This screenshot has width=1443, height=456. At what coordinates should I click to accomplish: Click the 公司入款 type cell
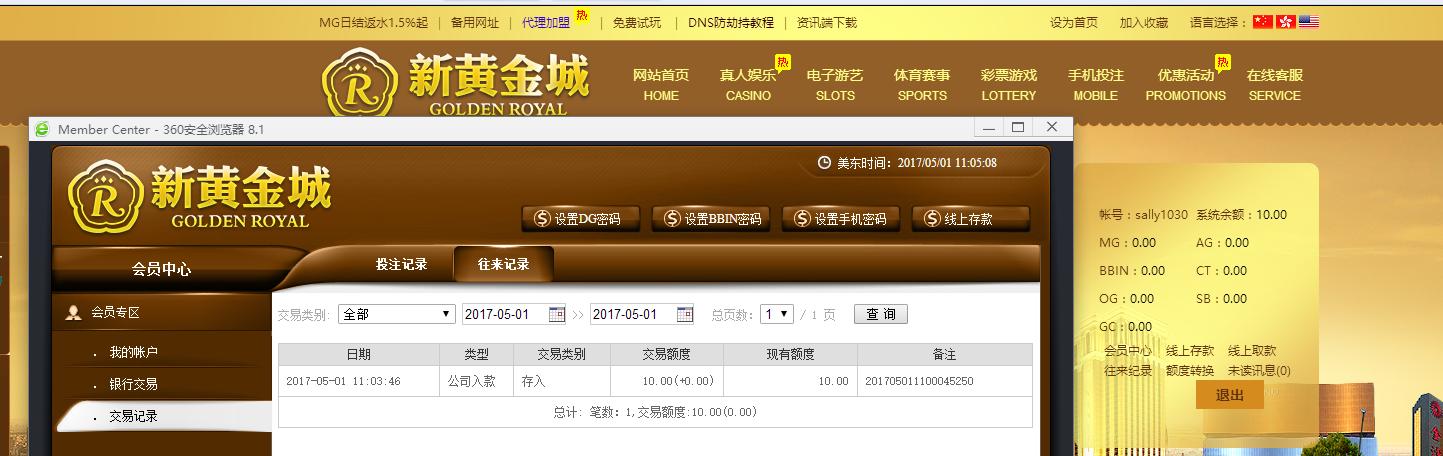[x=476, y=382]
